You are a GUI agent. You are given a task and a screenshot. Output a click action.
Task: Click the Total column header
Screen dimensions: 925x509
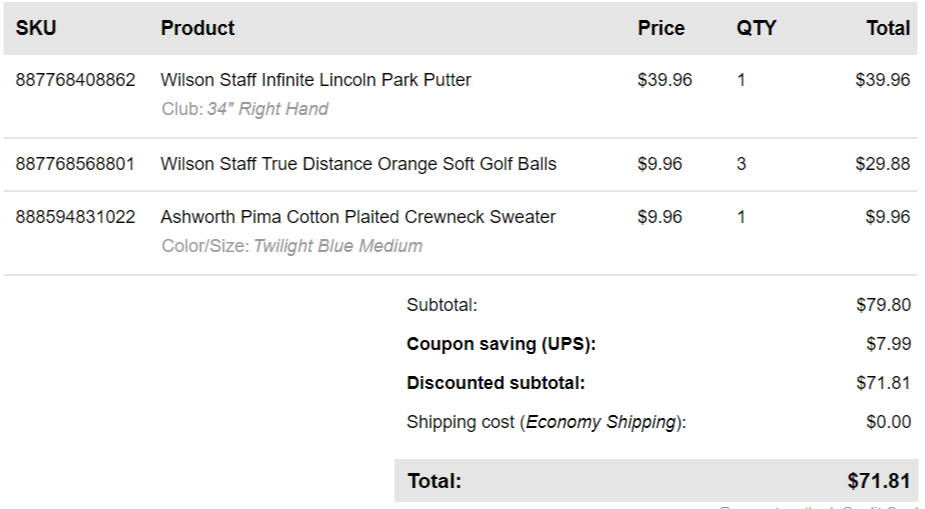(888, 28)
